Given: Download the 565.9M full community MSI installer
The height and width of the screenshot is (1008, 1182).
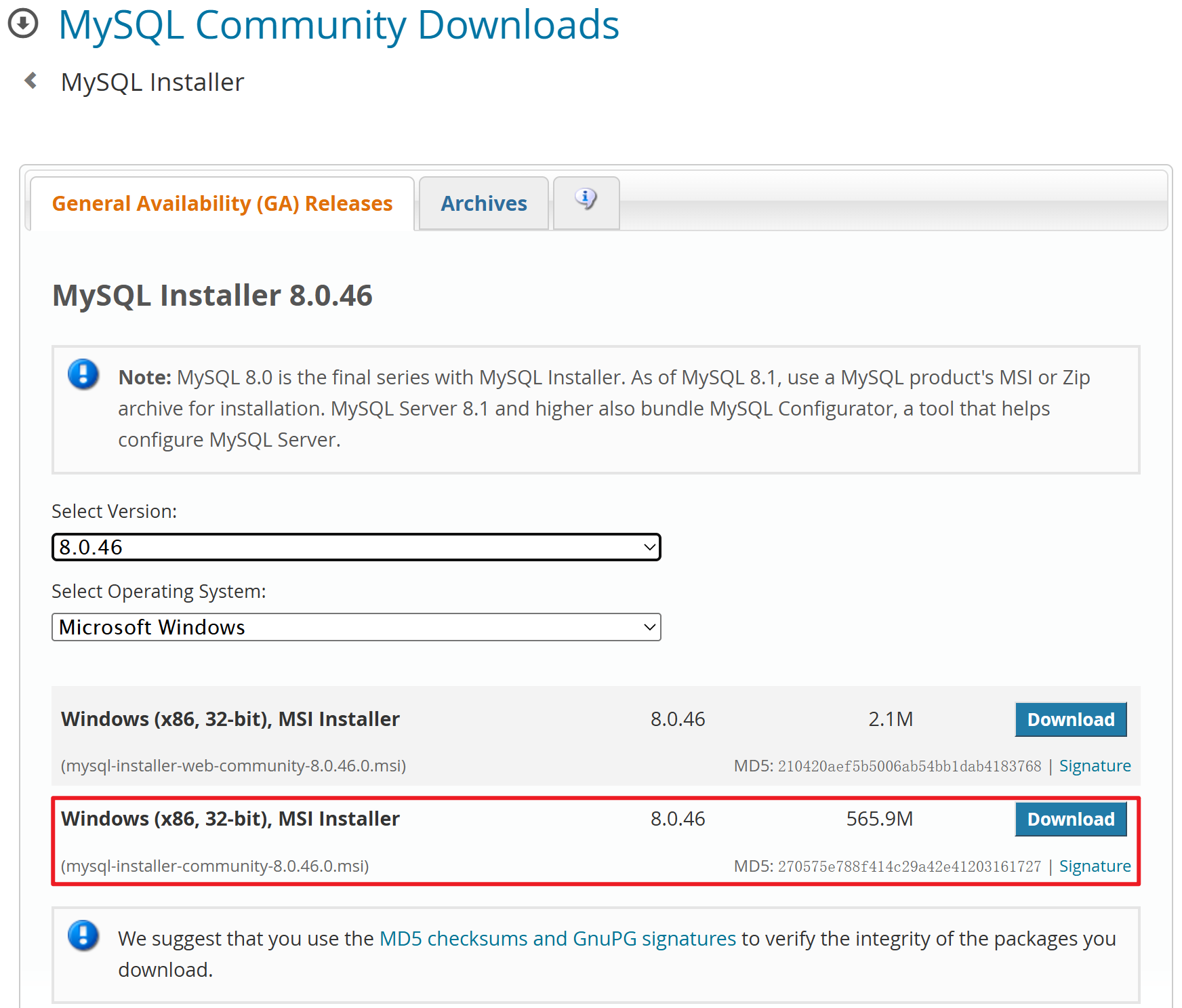Looking at the screenshot, I should [x=1071, y=819].
